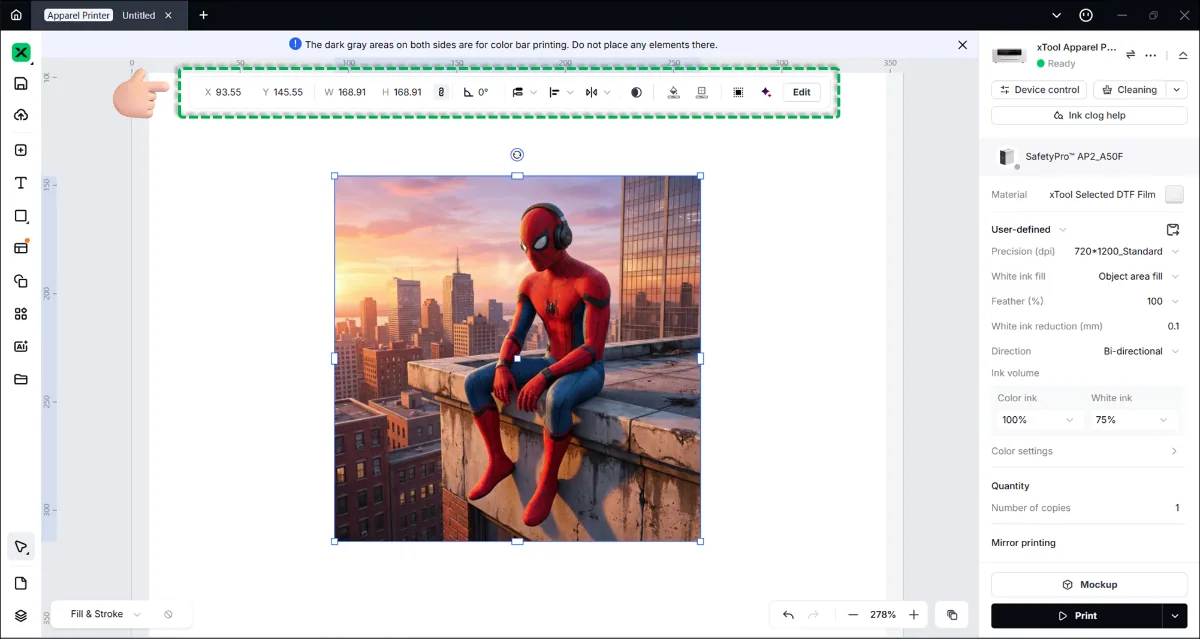Click the disabled-circle icon beside Fill & Stroke
The height and width of the screenshot is (639, 1200).
pyautogui.click(x=168, y=614)
